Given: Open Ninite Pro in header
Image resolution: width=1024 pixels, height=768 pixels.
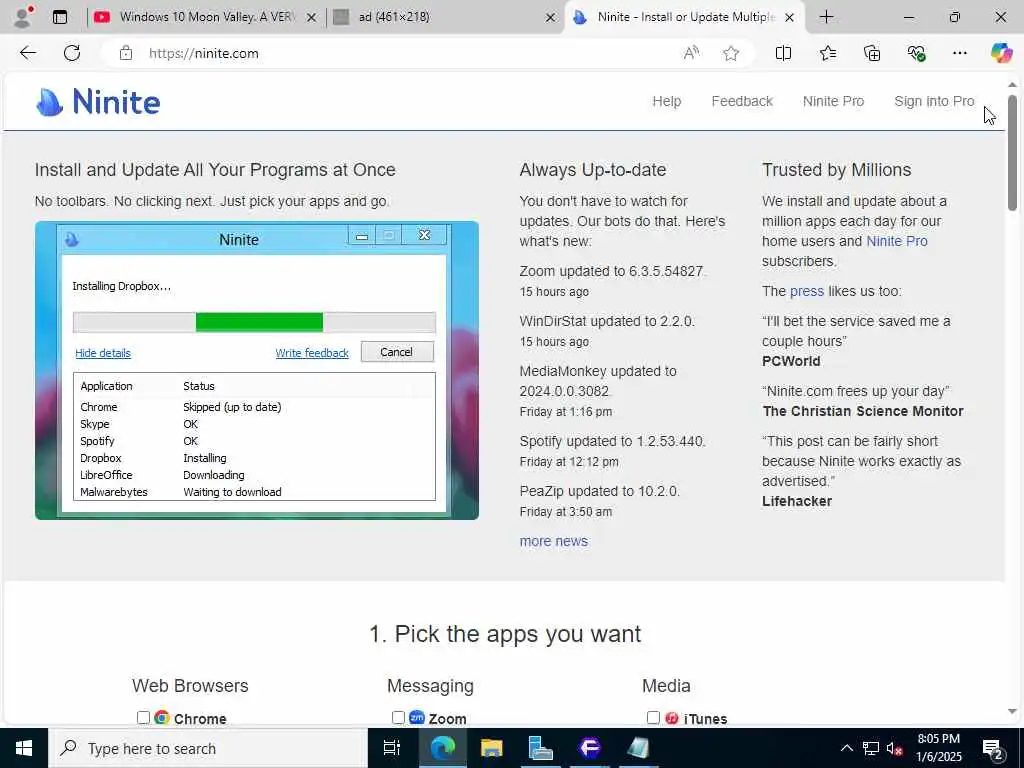Looking at the screenshot, I should pos(833,101).
